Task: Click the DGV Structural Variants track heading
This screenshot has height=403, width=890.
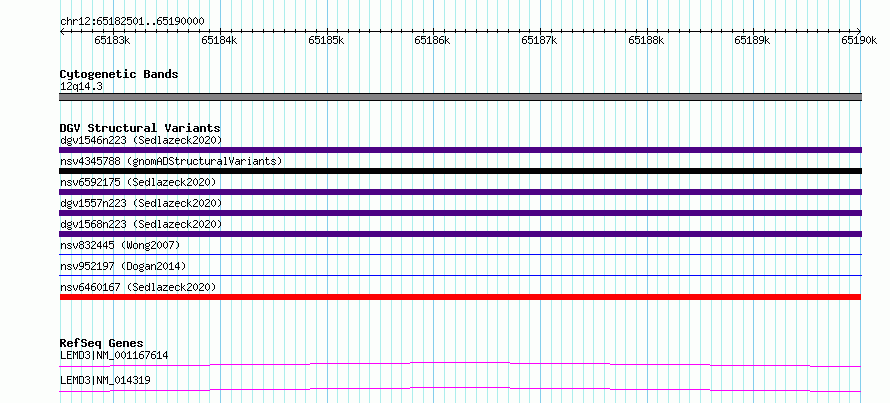Action: point(140,128)
